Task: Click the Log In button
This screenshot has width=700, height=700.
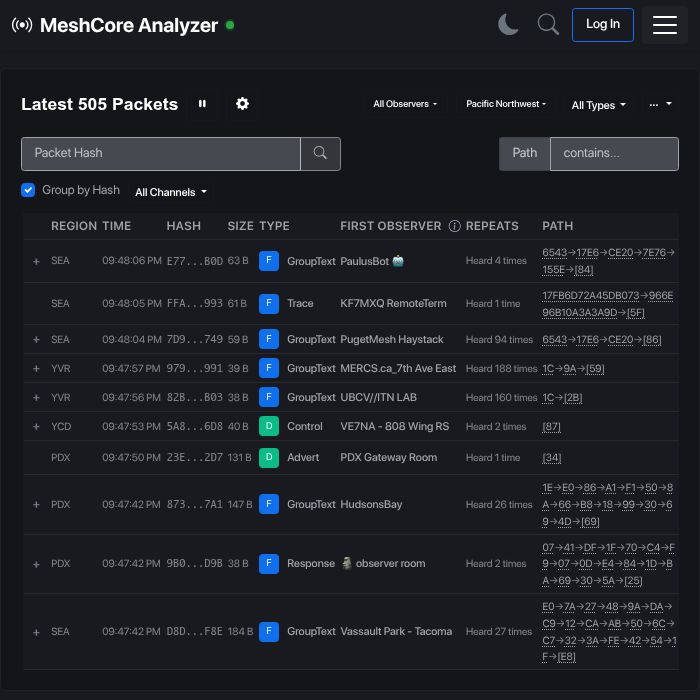Action: 602,25
